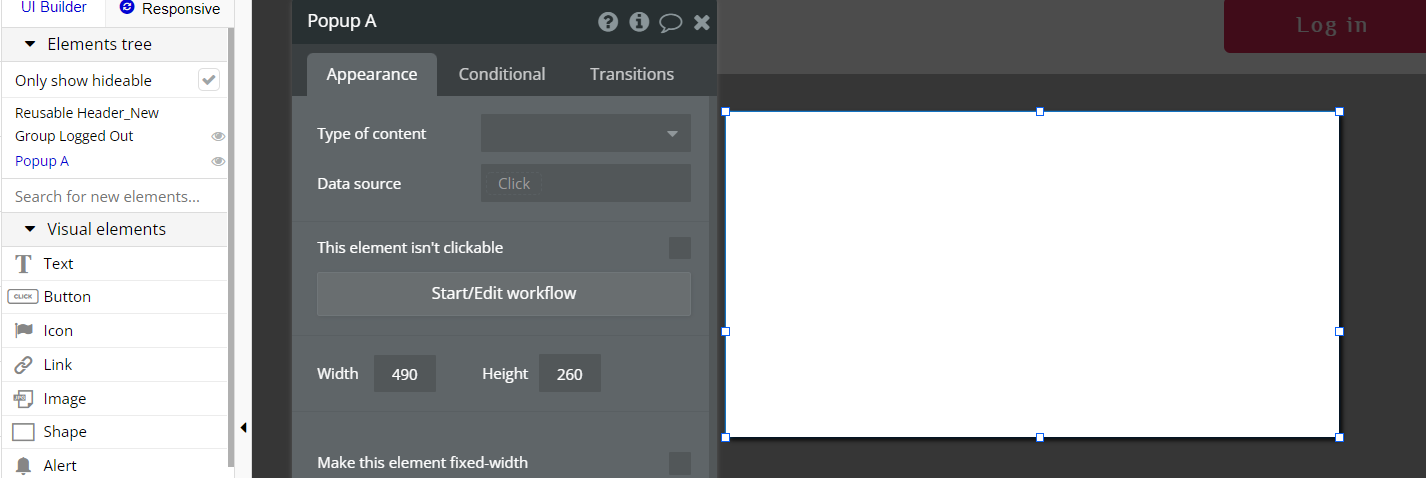The height and width of the screenshot is (478, 1426).
Task: Collapse the Elements tree section
Action: coord(29,44)
